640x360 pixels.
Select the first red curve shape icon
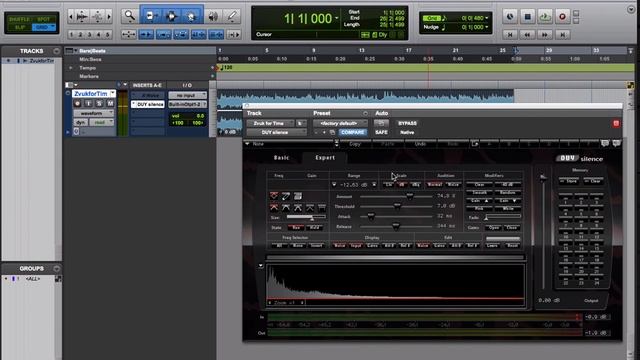tap(274, 208)
